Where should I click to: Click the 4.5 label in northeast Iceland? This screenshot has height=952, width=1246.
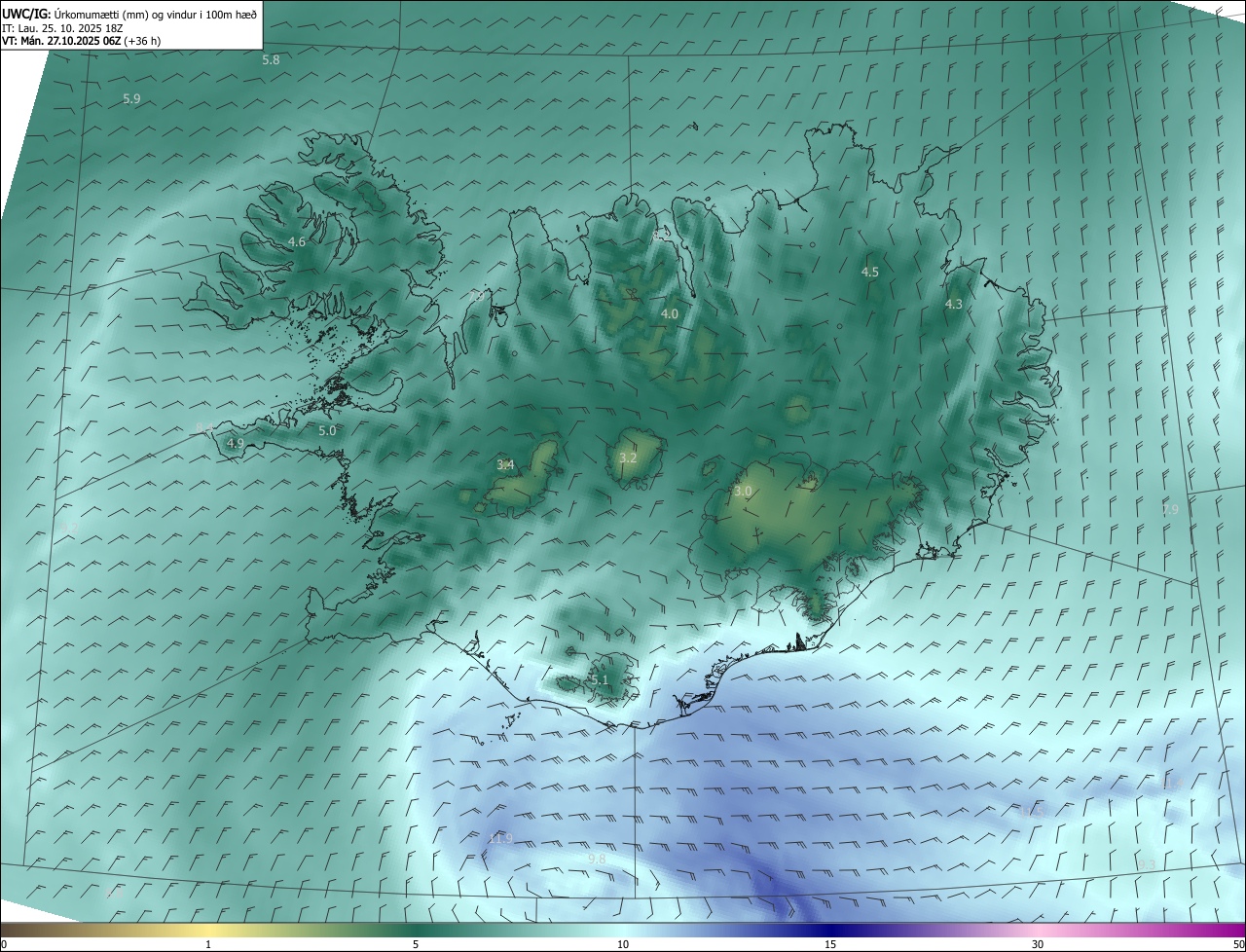point(870,273)
